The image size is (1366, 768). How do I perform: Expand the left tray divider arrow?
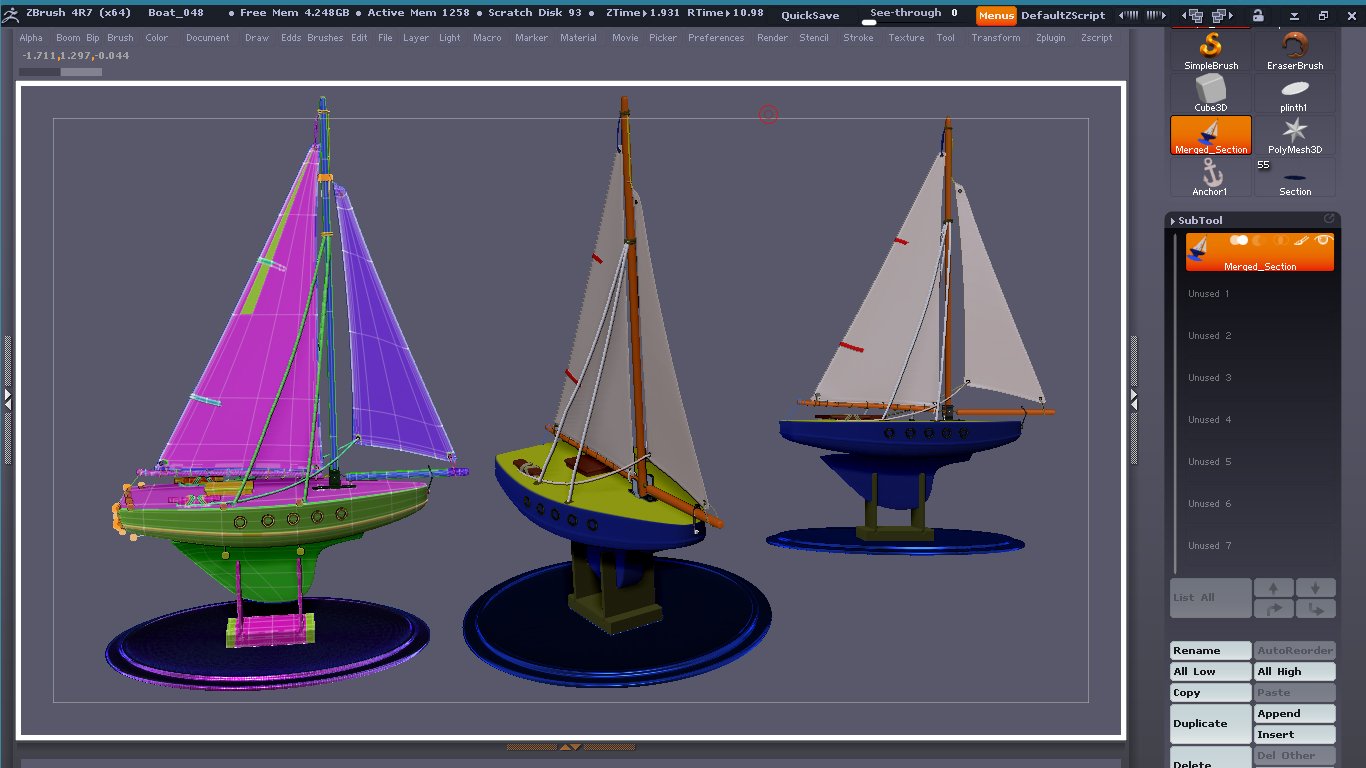7,398
